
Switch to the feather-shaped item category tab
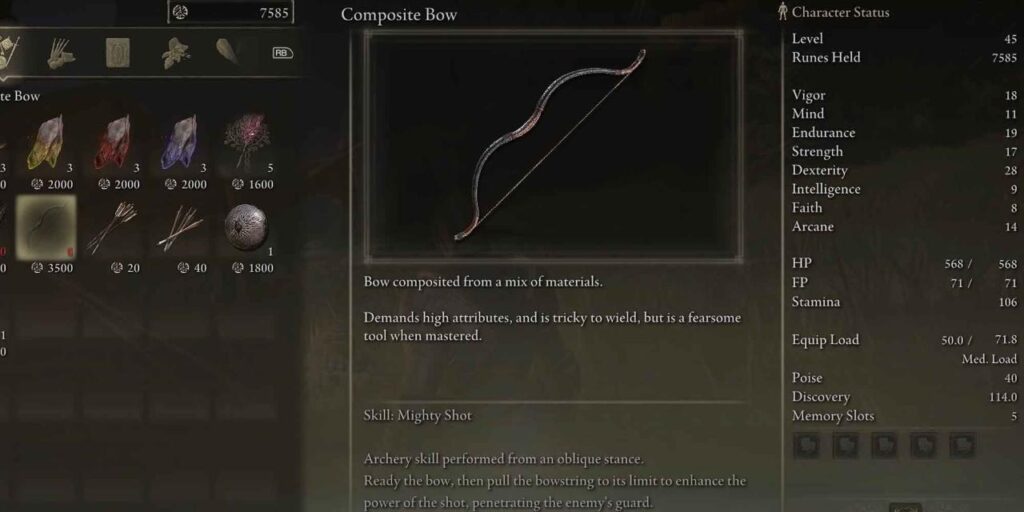pyautogui.click(x=227, y=51)
